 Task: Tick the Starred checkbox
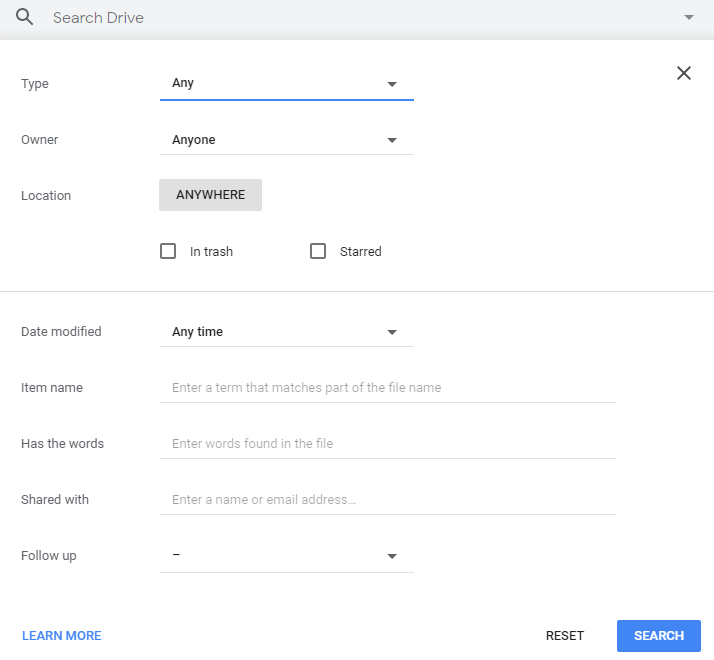pos(318,251)
